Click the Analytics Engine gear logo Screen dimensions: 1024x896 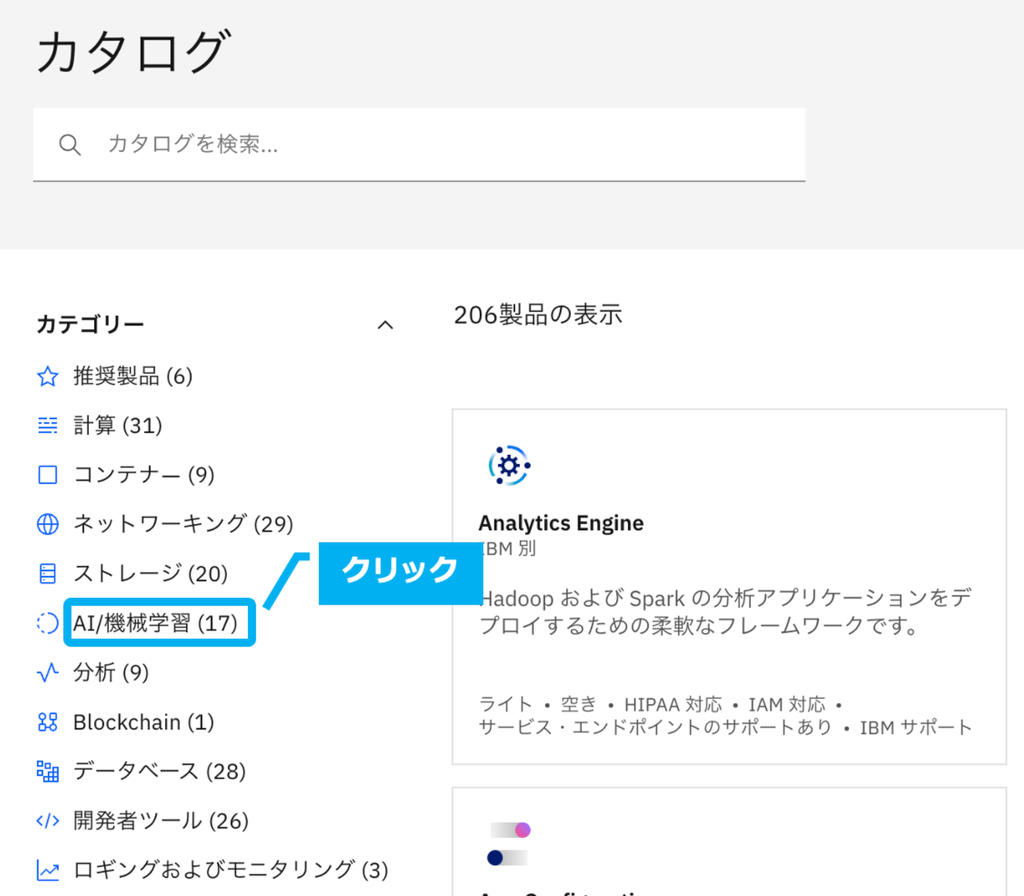[x=509, y=464]
